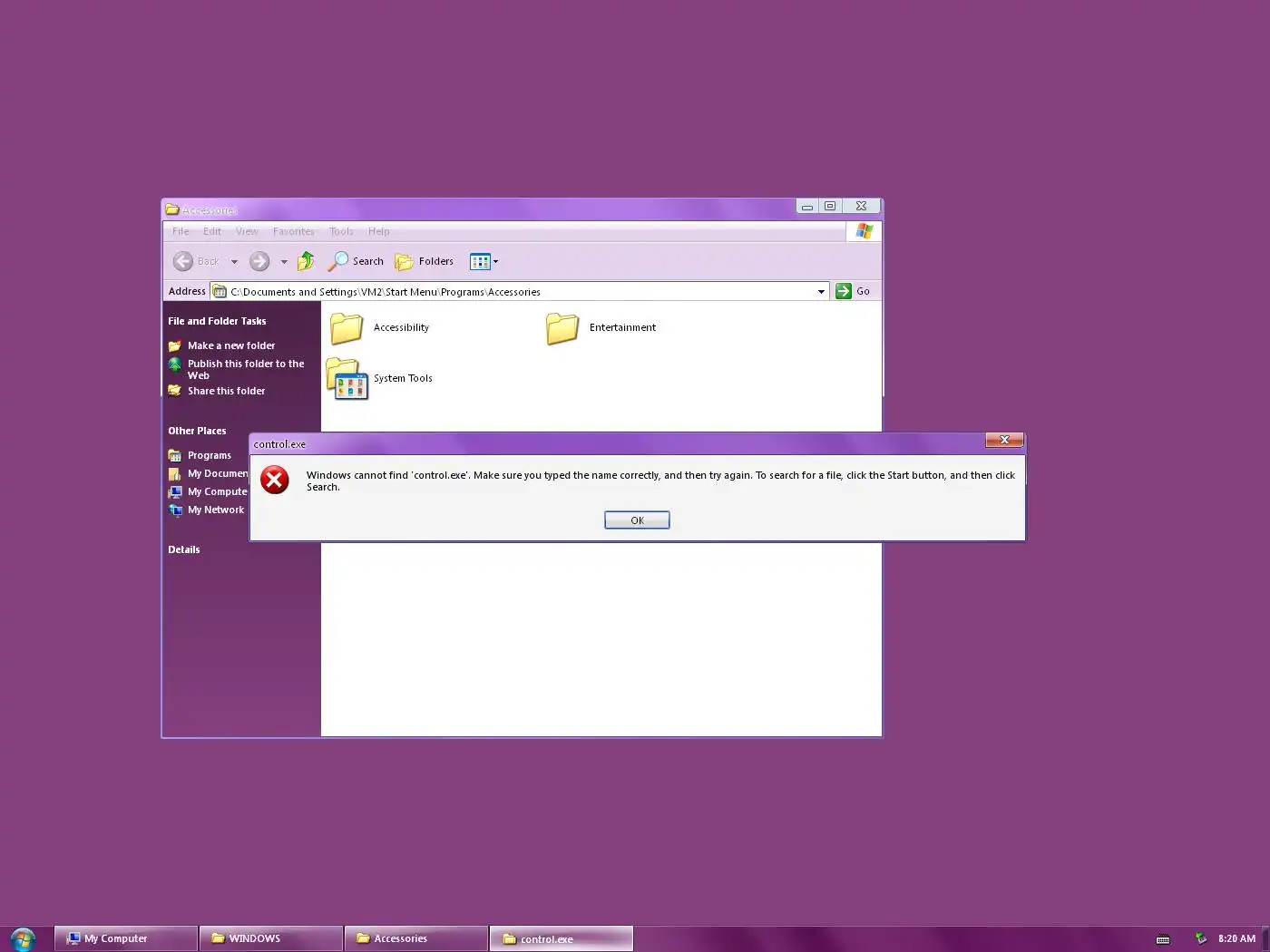Click the Make a new folder icon
Viewport: 1270px width, 952px height.
tap(175, 345)
